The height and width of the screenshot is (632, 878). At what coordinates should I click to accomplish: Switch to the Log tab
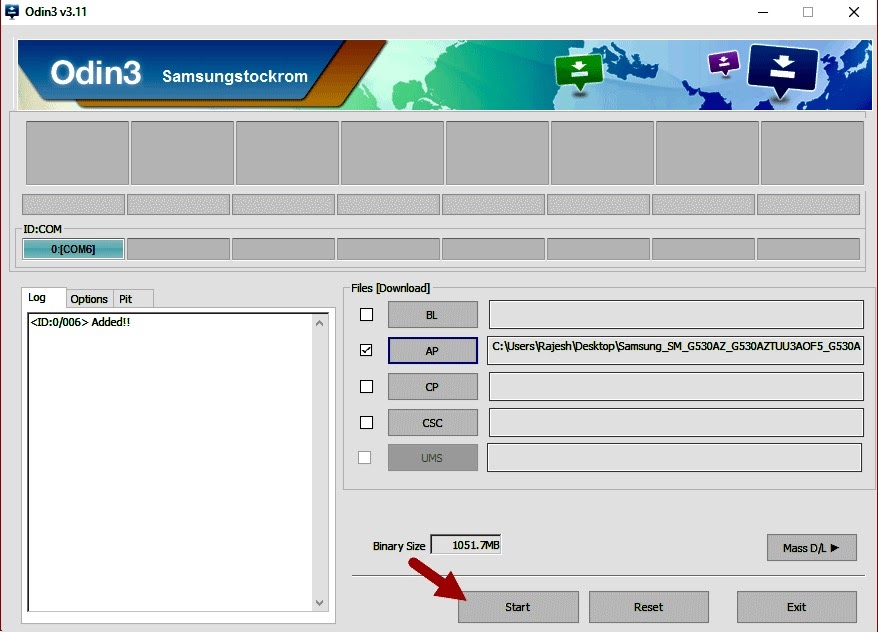tap(44, 297)
